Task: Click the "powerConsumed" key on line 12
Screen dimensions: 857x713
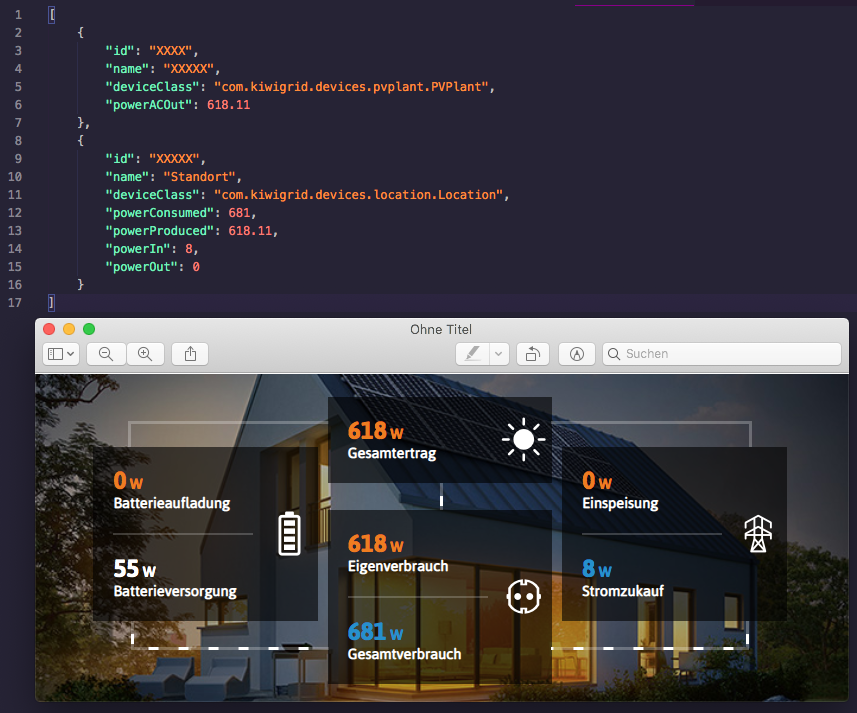Action: (160, 213)
